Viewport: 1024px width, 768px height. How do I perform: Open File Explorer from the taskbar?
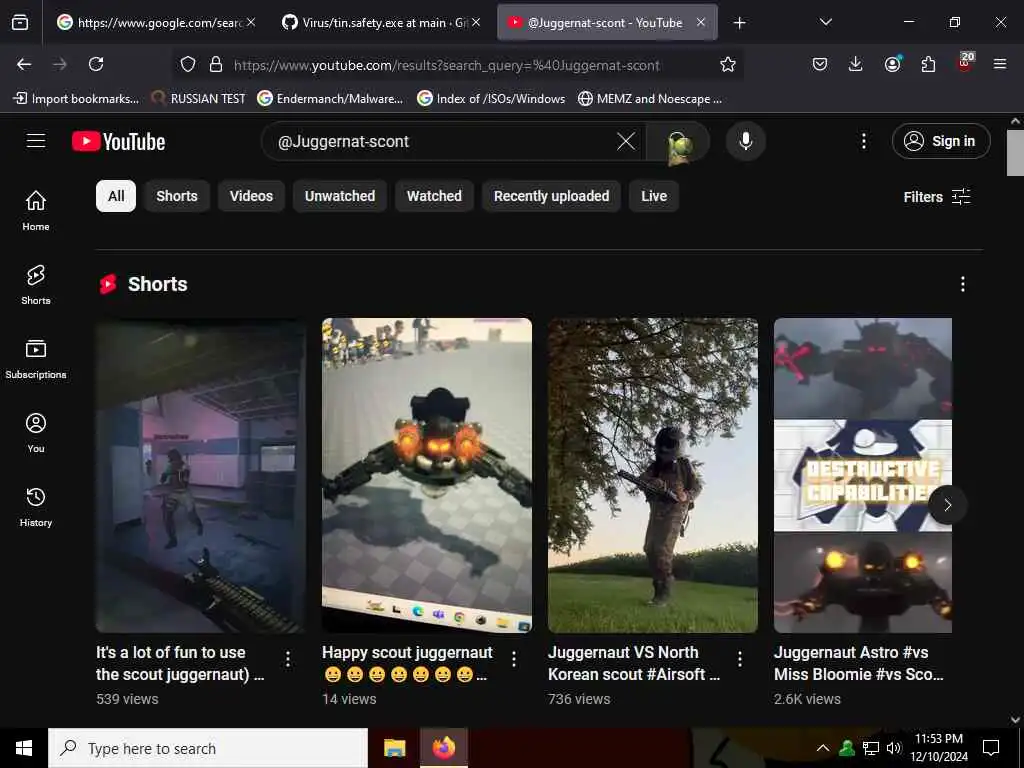click(394, 748)
